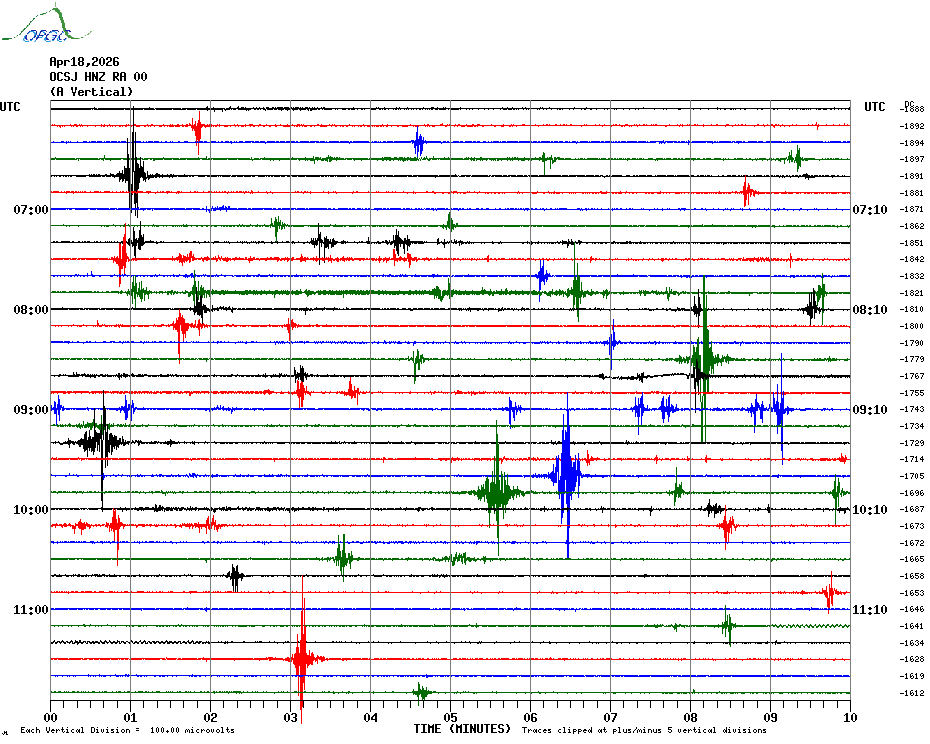Viewport: 930px width, 744px height.
Task: Click the DC offset value -1687
Action: click(912, 510)
